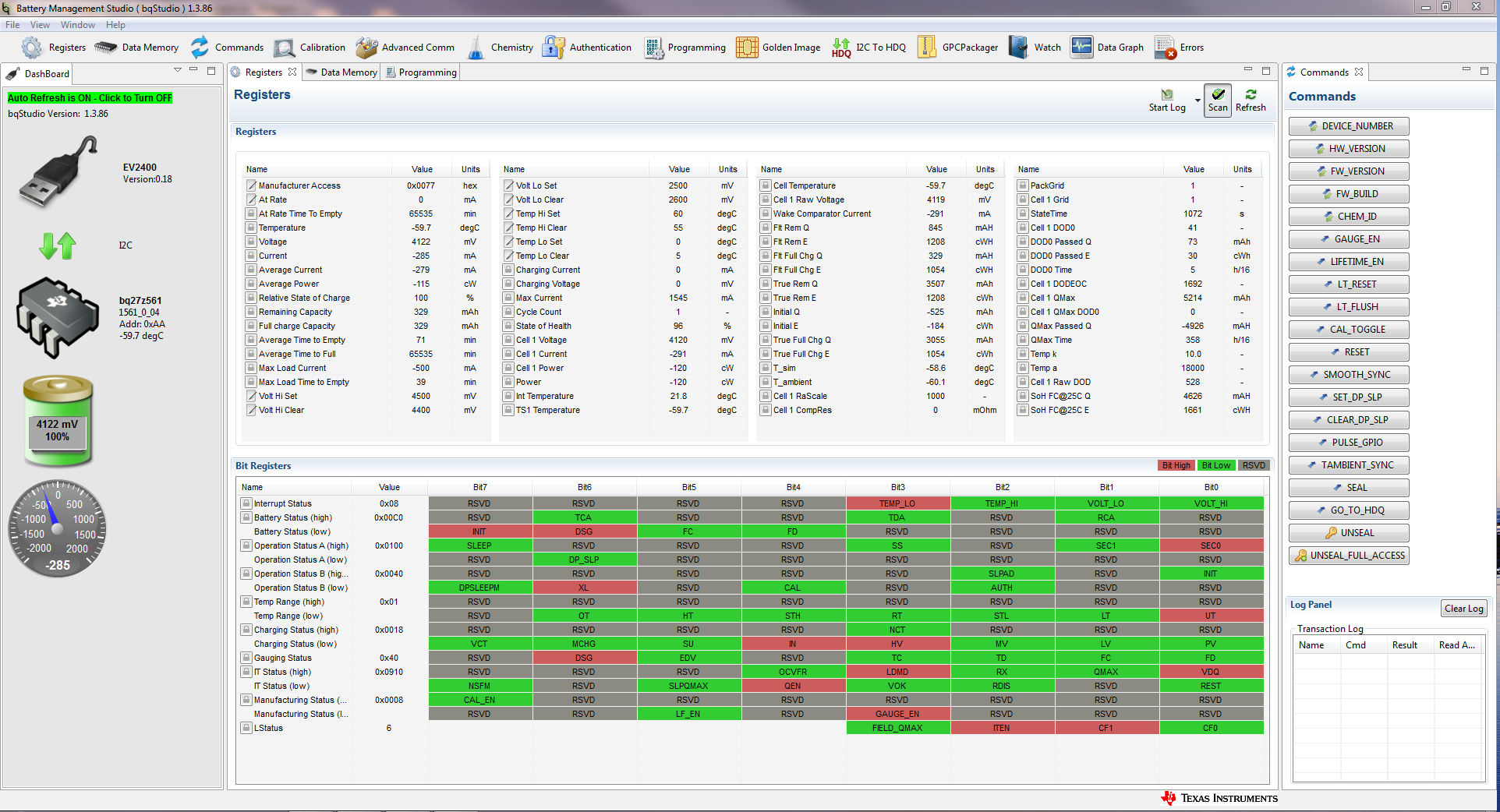Open Data Memory from the toolbar
This screenshot has width=1500, height=812.
point(136,48)
